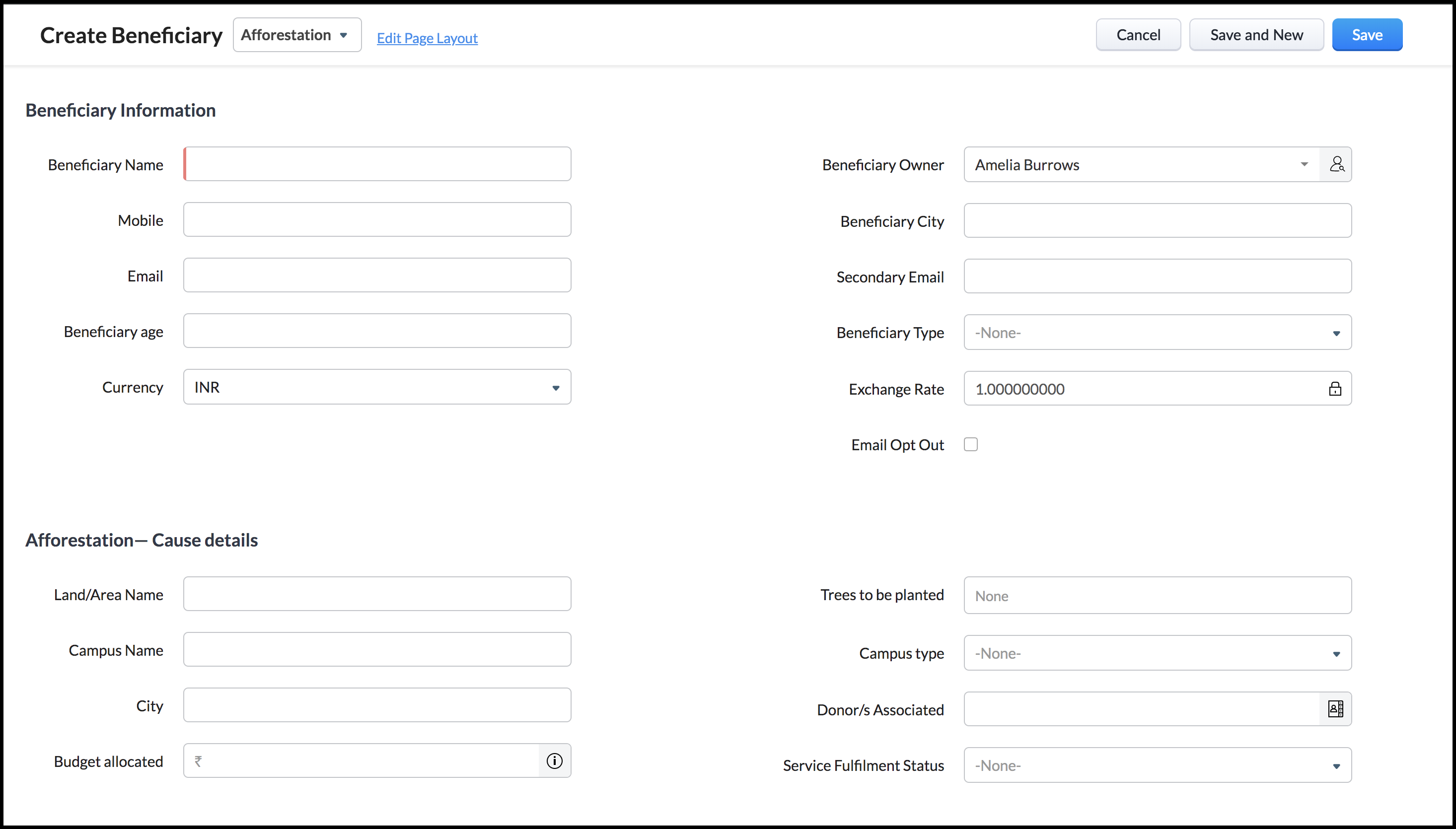Open the Afforestation layout dropdown
Screen dimensions: 1456x829
tap(296, 35)
